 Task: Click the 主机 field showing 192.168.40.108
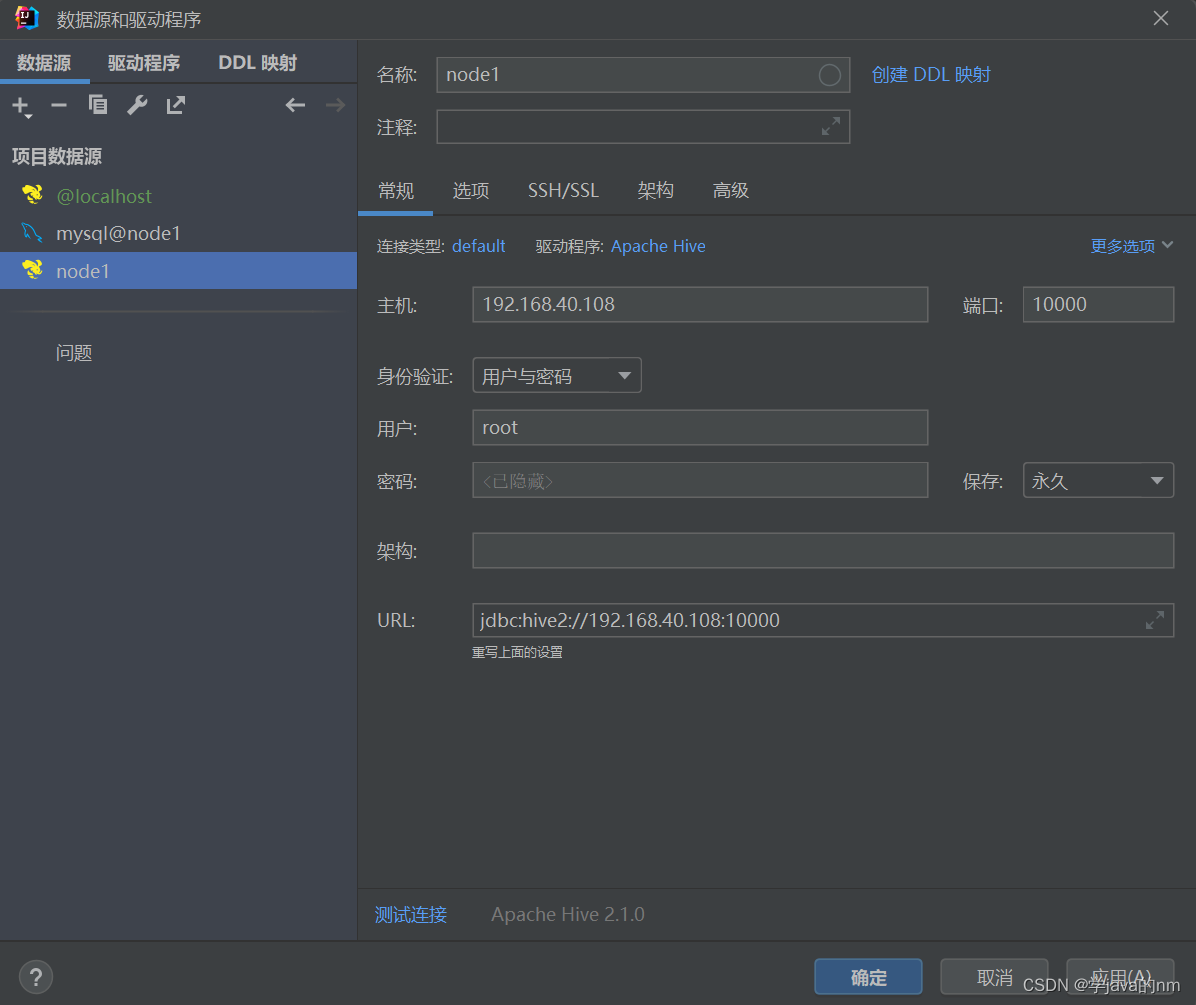[x=699, y=304]
